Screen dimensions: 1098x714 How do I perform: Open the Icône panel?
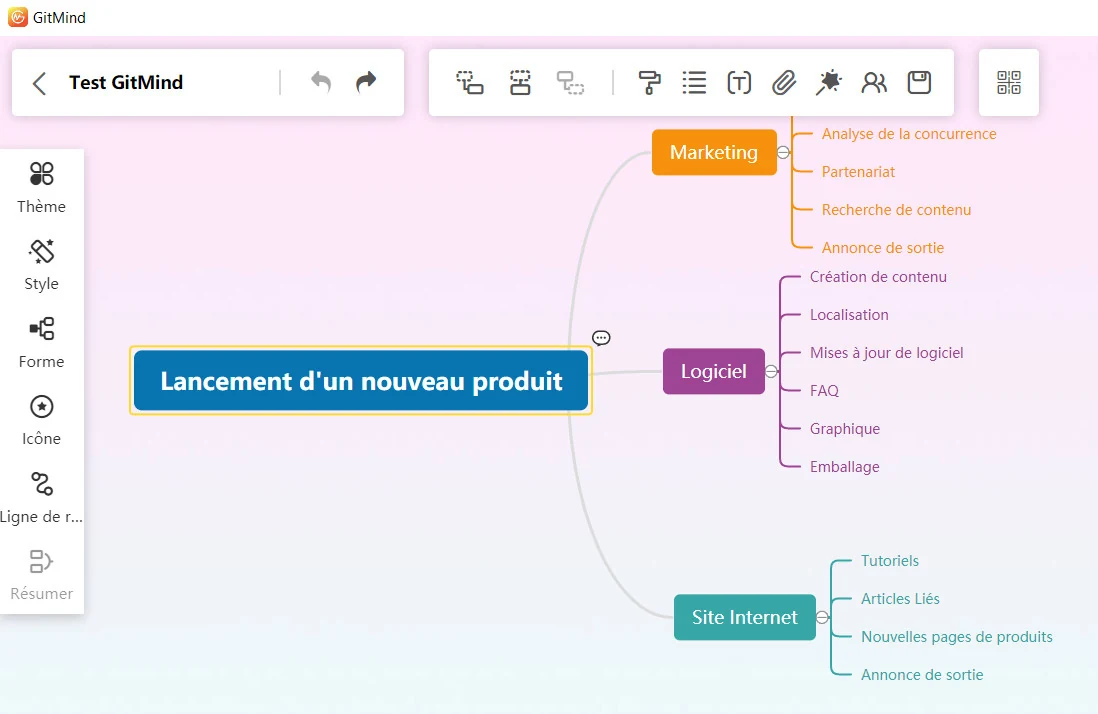click(41, 420)
